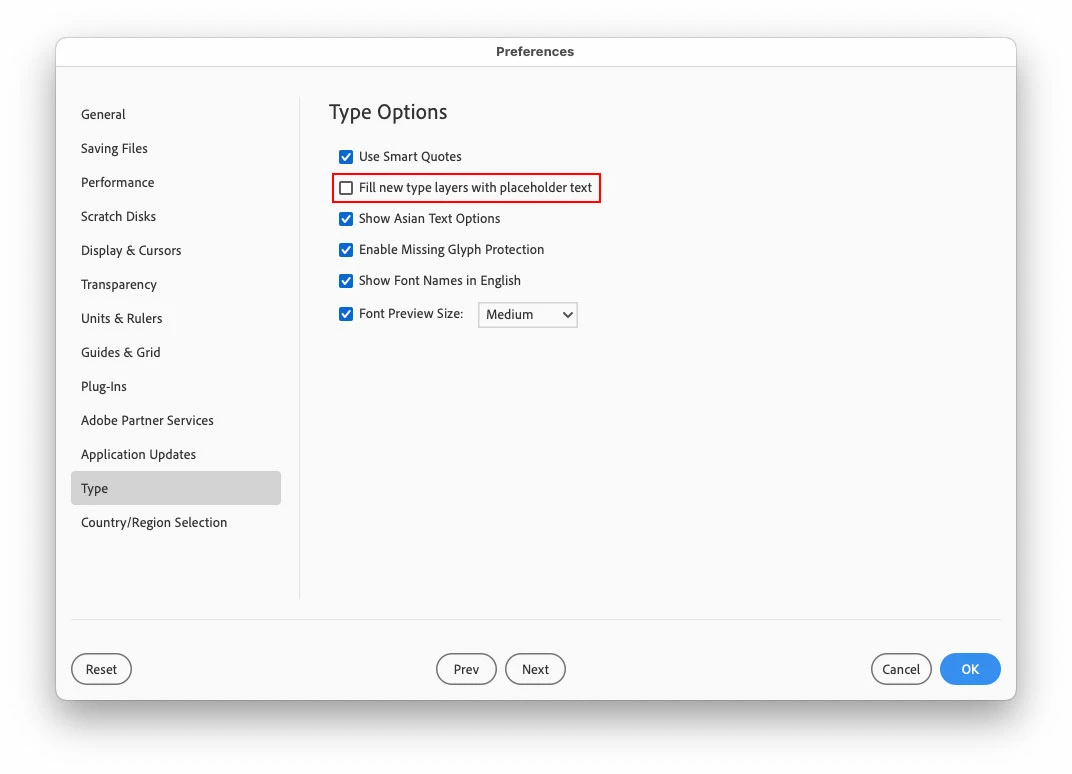The width and height of the screenshot is (1072, 774).
Task: Click Next to view next category
Action: pos(535,669)
